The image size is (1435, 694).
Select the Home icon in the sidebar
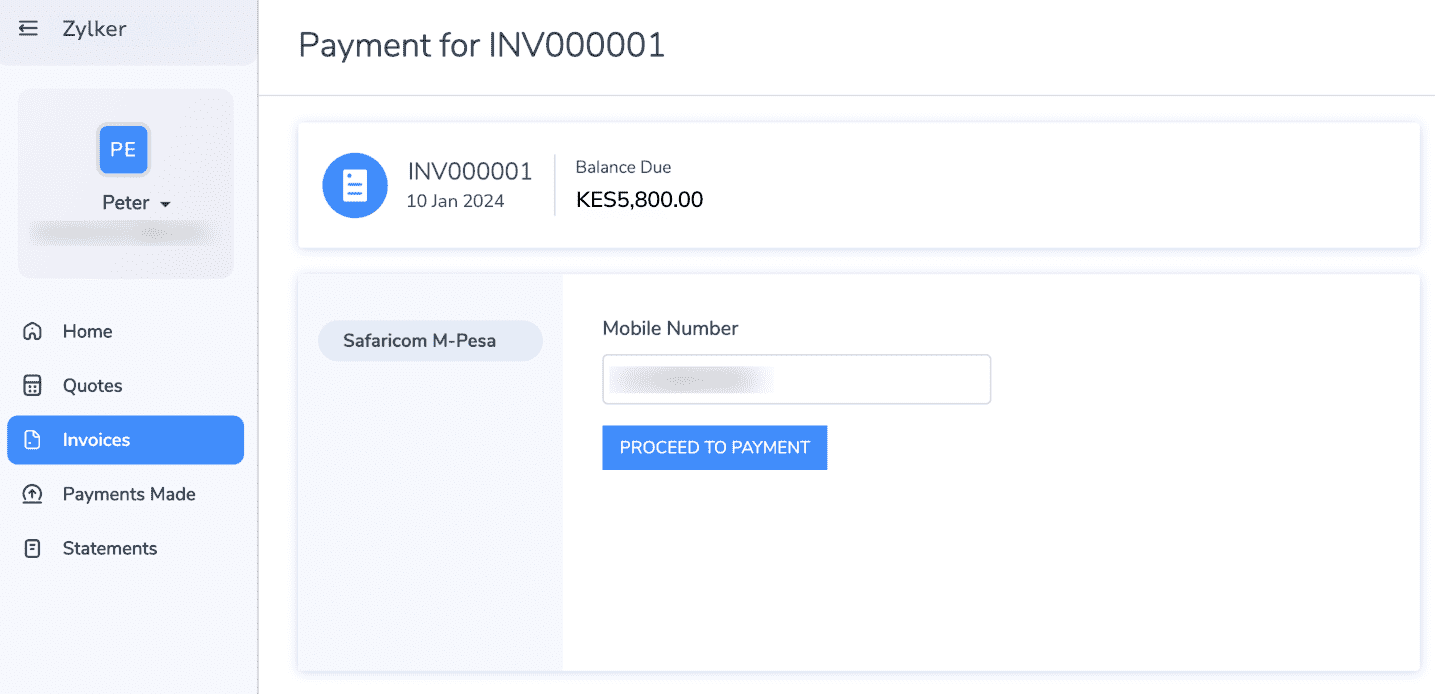click(31, 331)
